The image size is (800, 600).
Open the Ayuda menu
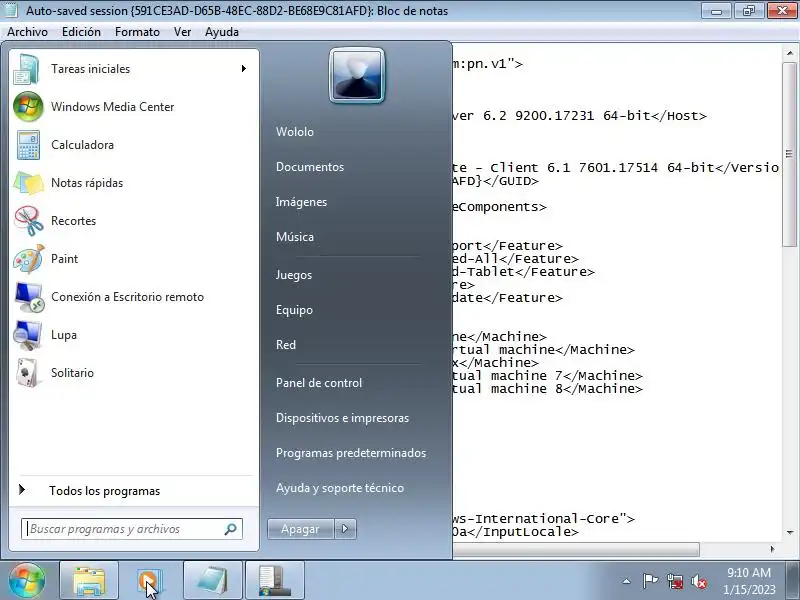click(x=221, y=32)
